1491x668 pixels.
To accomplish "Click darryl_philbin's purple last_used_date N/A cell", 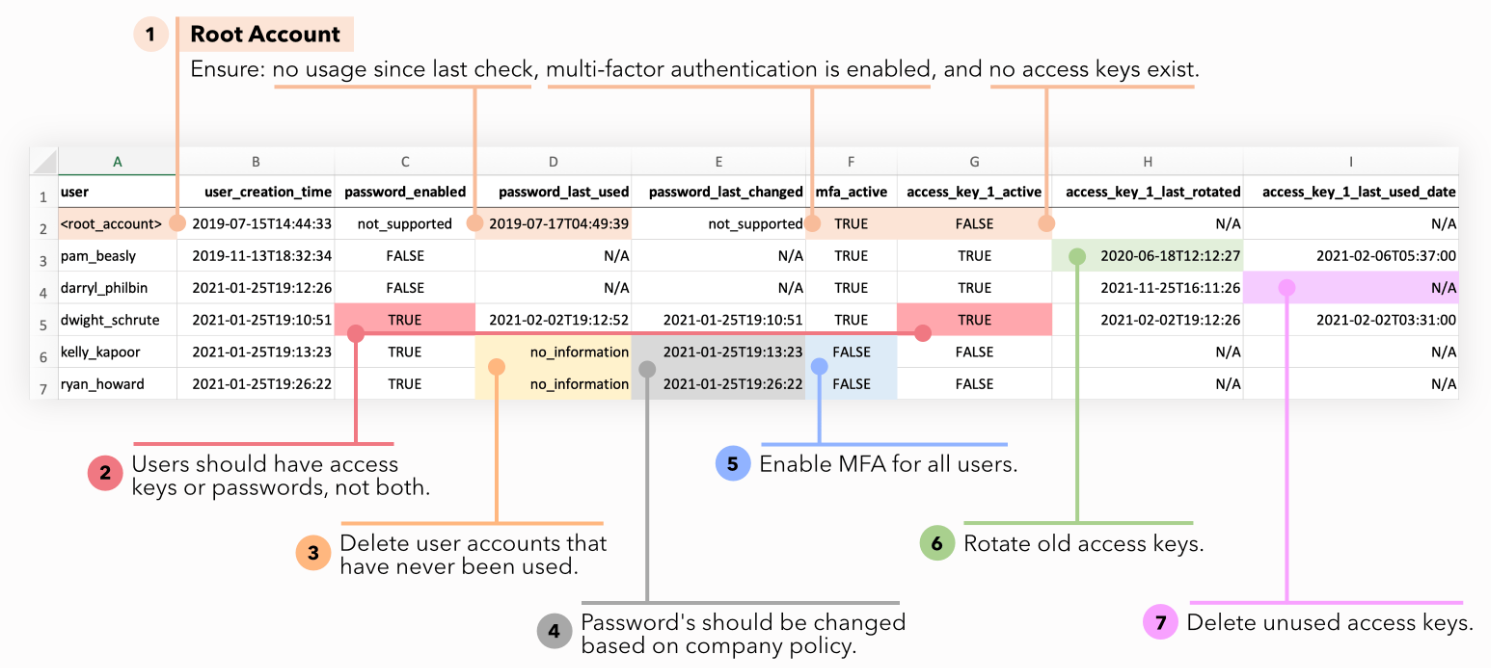I will [1351, 288].
